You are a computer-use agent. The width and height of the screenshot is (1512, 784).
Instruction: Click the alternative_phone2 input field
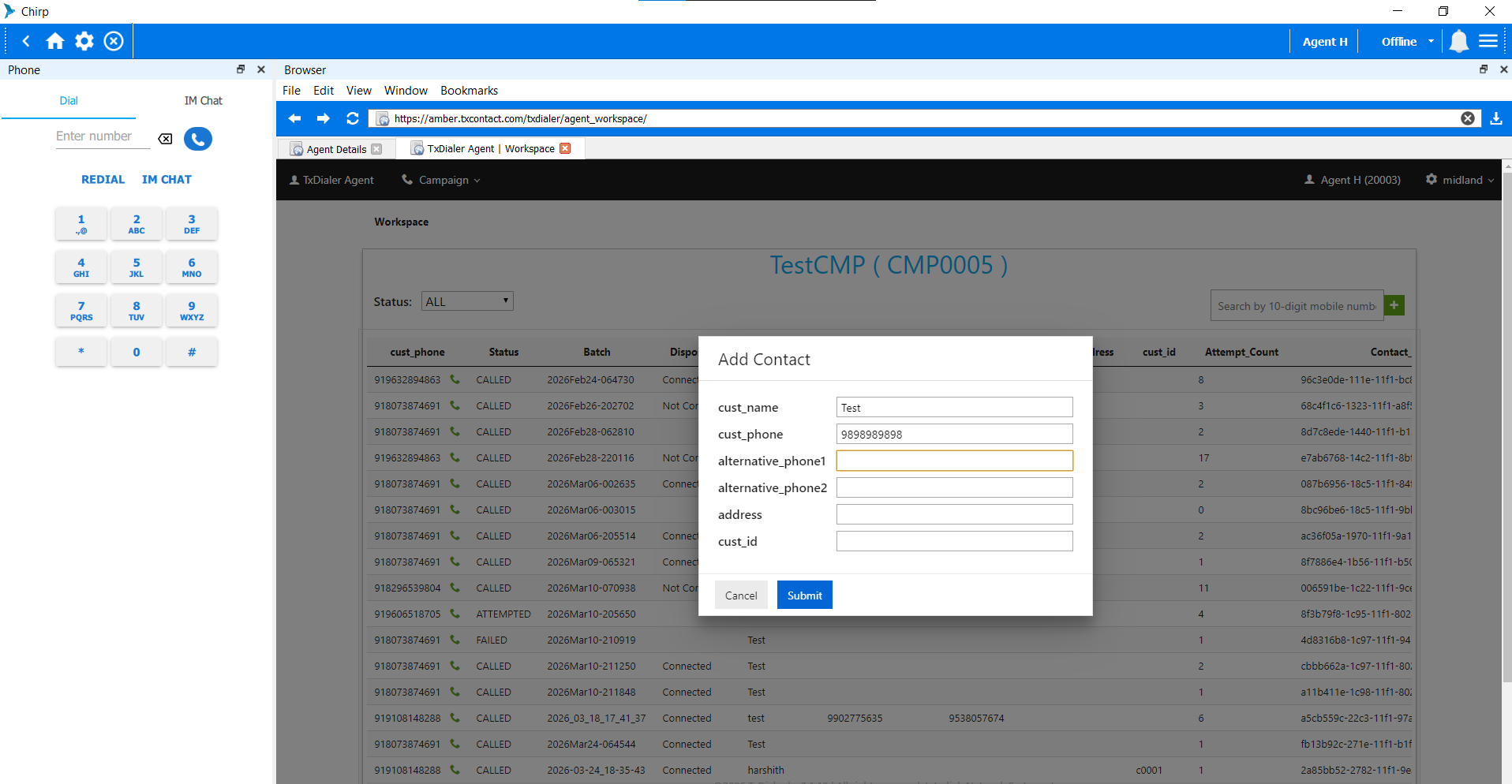coord(954,487)
